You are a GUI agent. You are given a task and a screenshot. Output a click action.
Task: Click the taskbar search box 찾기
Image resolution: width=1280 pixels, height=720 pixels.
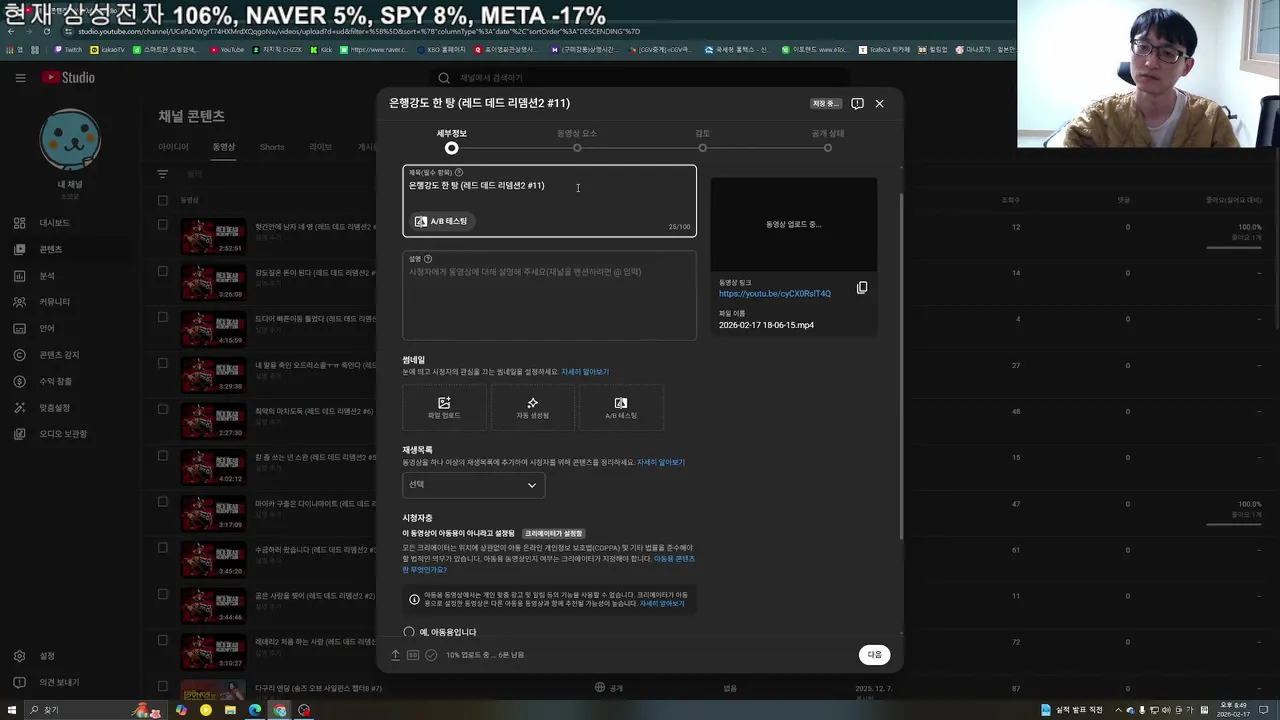75,710
